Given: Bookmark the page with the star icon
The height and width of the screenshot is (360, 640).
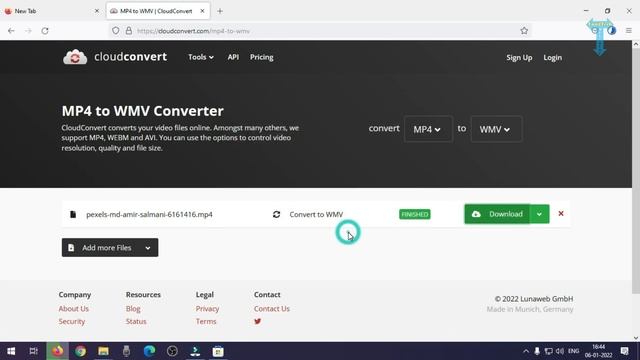Looking at the screenshot, I should pos(524,31).
